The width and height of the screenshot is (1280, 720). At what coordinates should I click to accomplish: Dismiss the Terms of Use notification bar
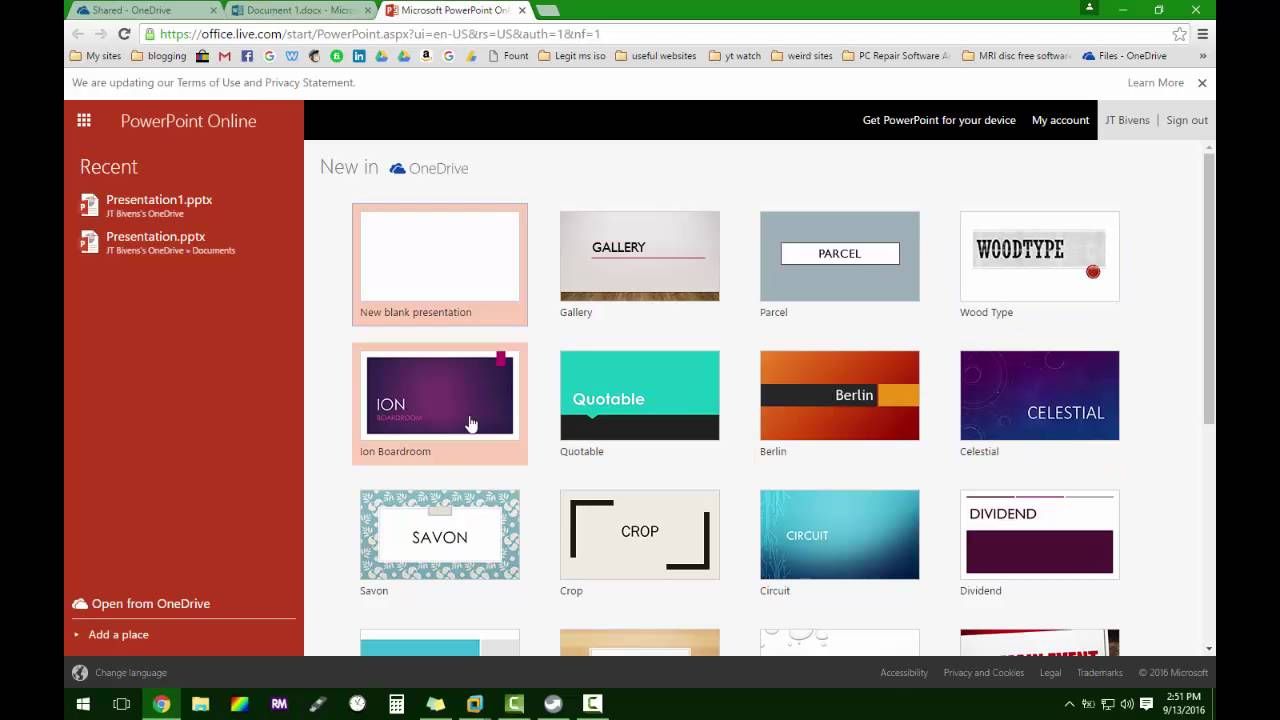point(1202,83)
